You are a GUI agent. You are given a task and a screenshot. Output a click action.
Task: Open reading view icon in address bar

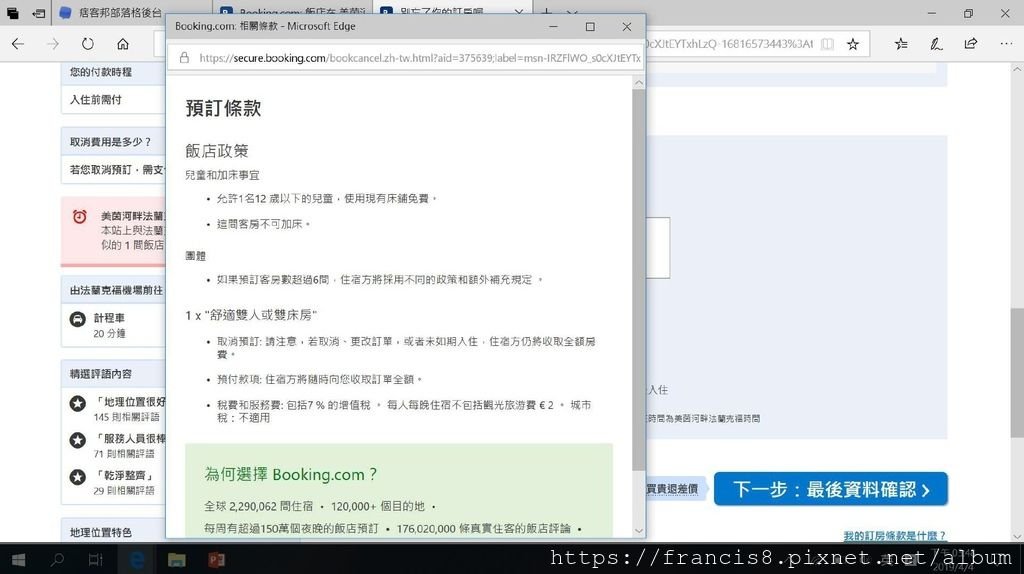coord(827,44)
